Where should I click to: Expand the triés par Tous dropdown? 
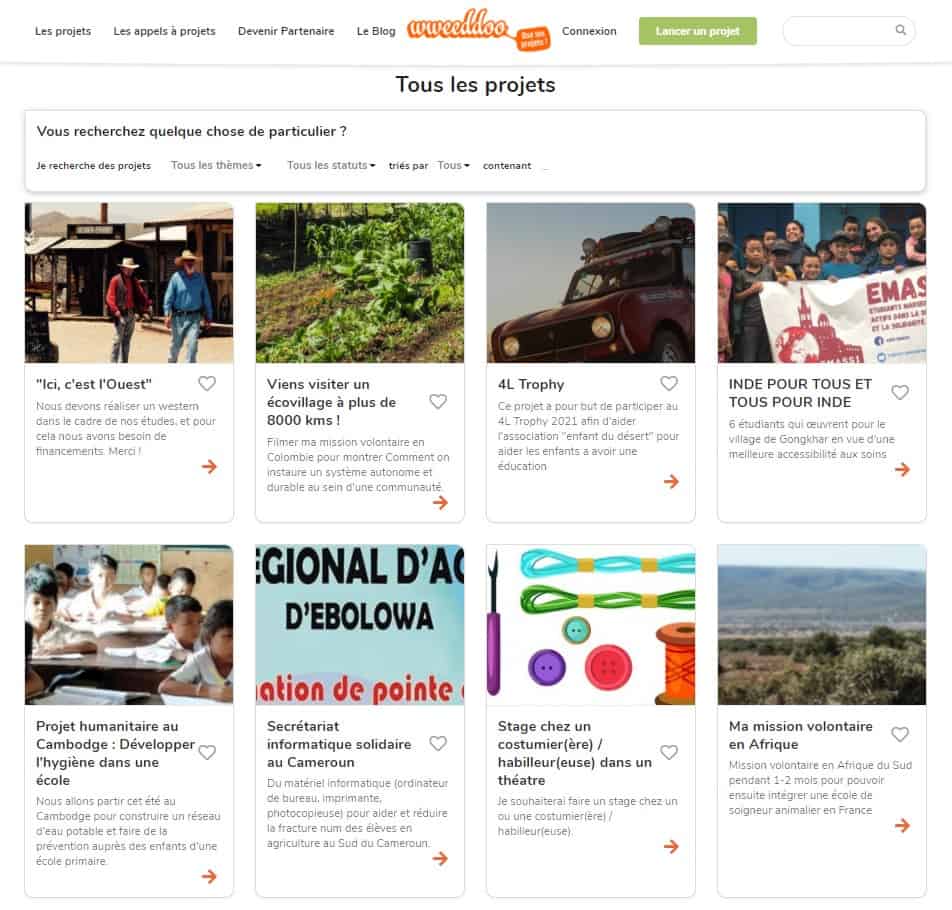point(453,165)
